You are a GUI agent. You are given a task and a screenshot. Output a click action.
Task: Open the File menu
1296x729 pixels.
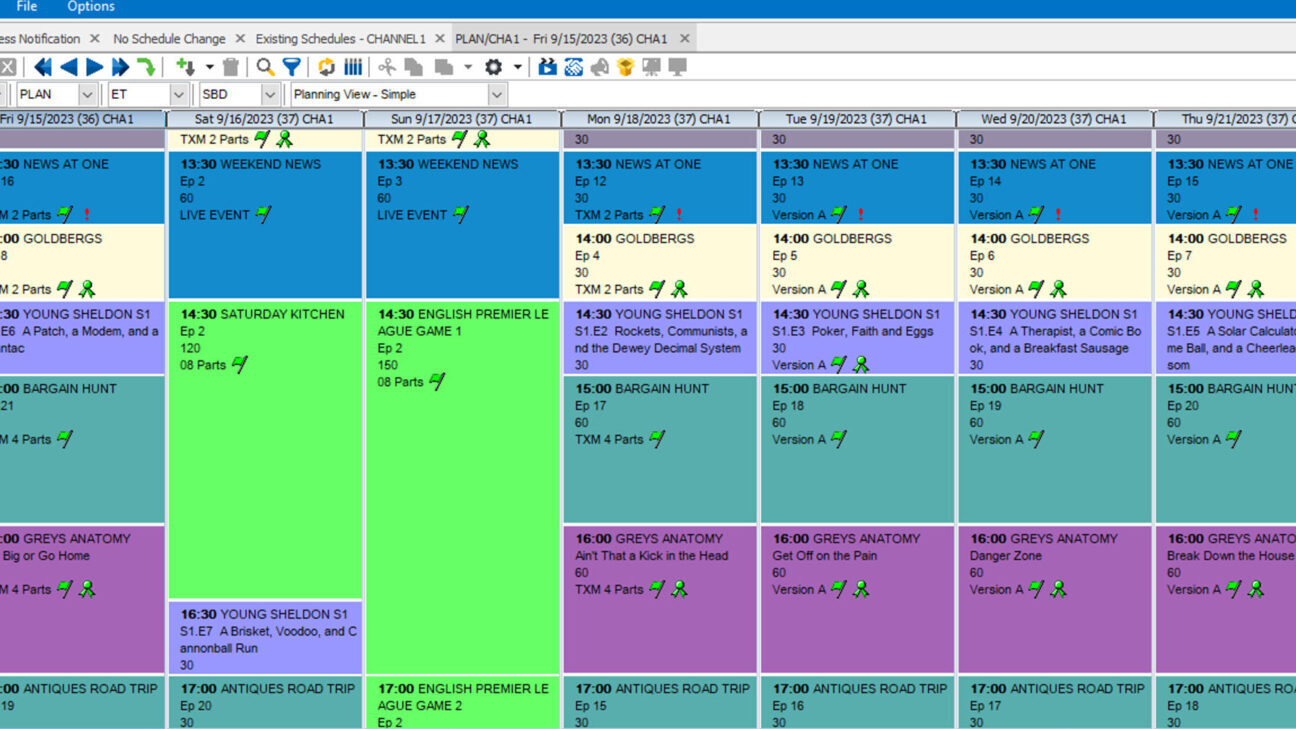[27, 7]
